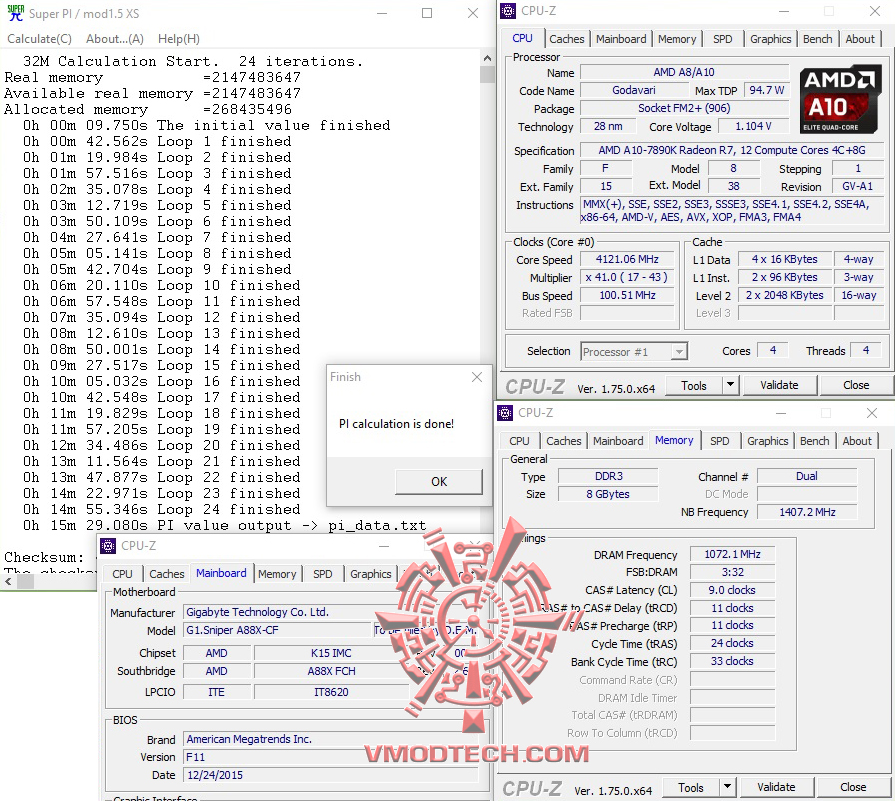Select SPD tab in CPU-Z Memory window
895x801 pixels.
720,441
